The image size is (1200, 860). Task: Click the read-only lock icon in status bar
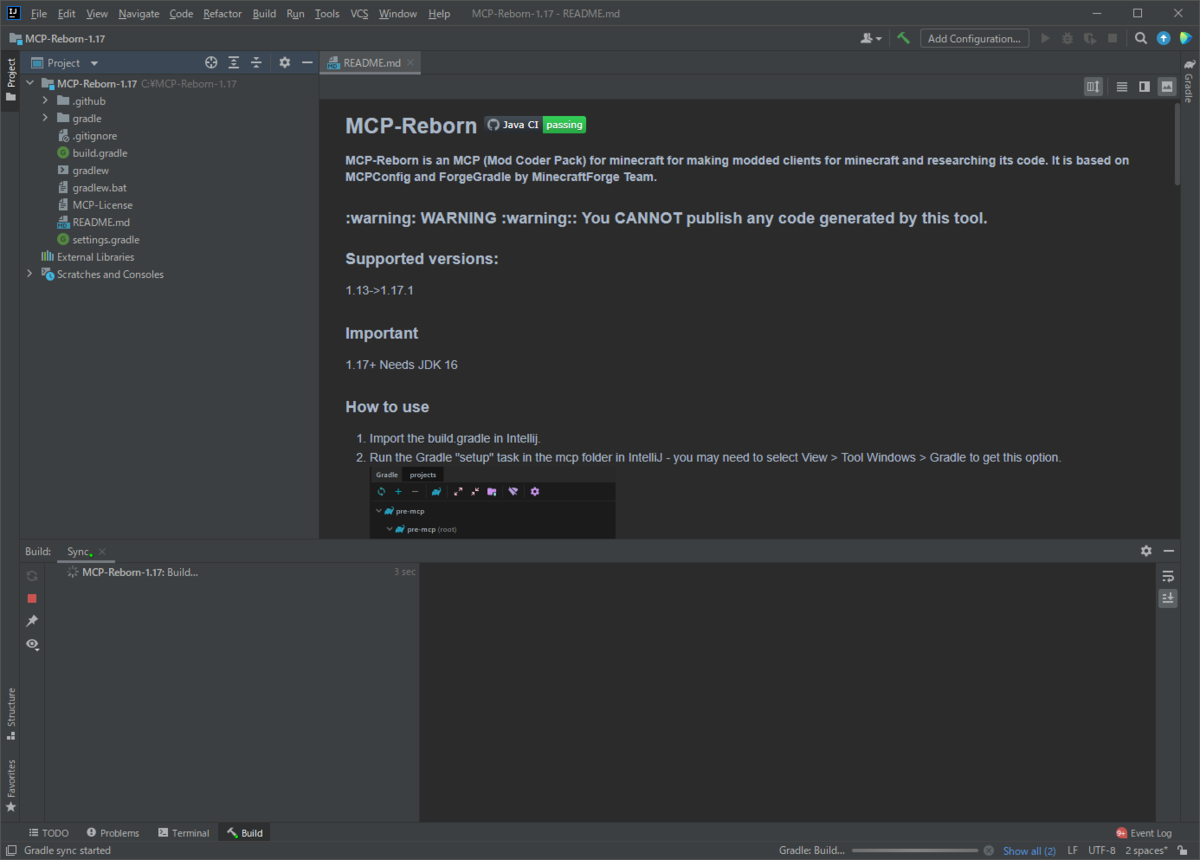coord(1181,851)
